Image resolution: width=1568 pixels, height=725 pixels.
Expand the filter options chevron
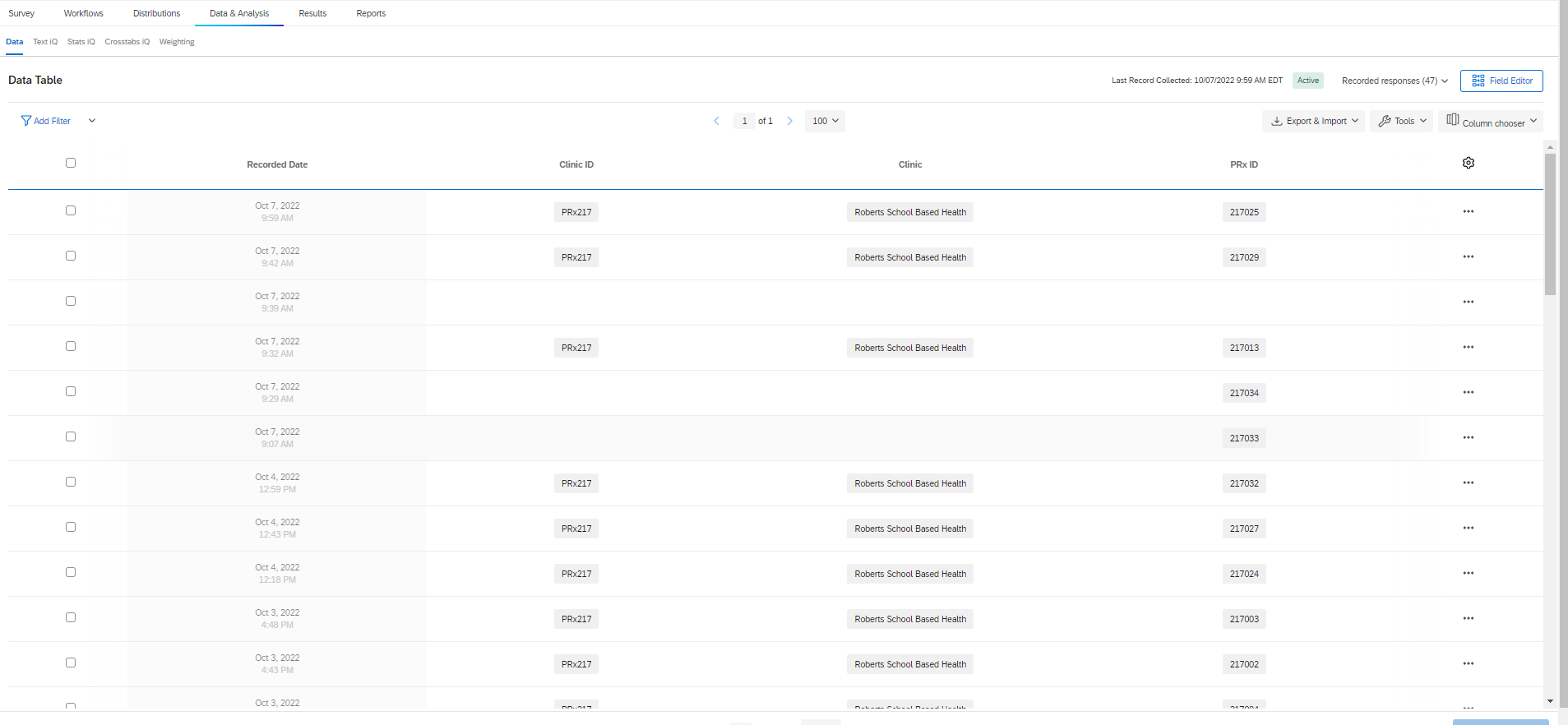[x=92, y=121]
